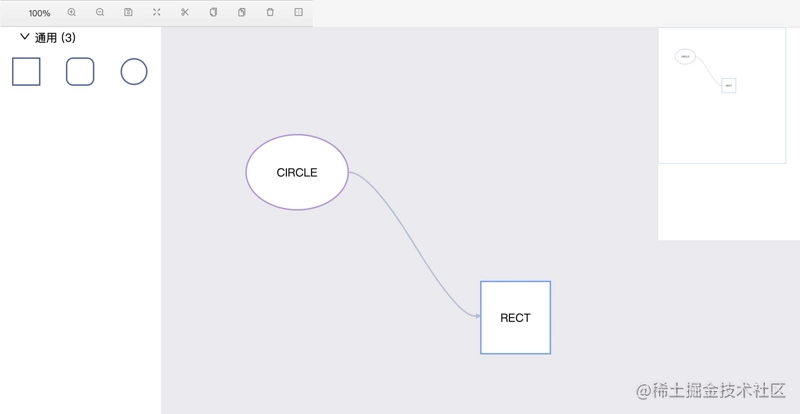Viewport: 800px width, 414px height.
Task: Click the zoom in magnifier icon
Action: click(72, 12)
